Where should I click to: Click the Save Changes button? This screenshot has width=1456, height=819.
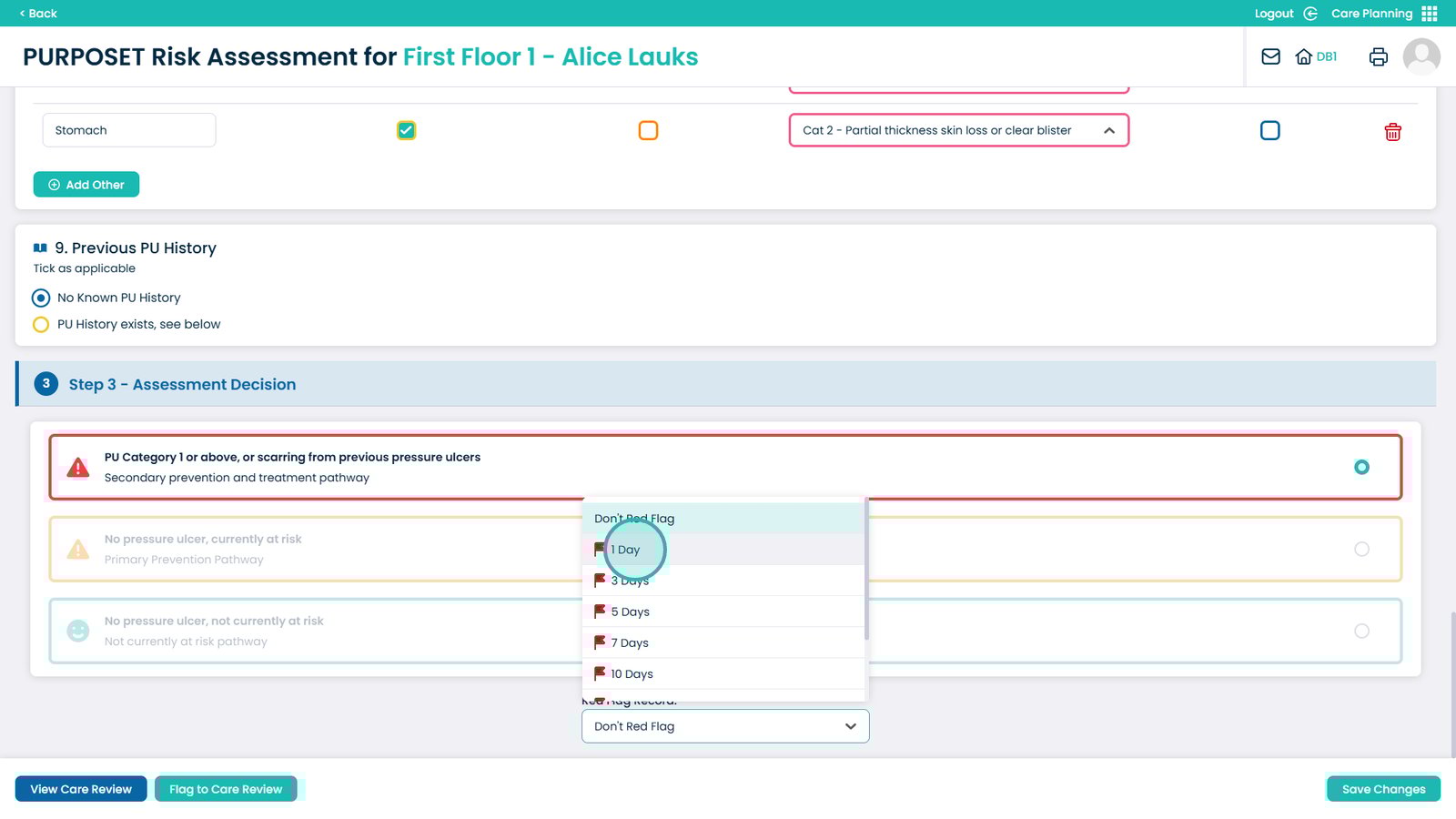pos(1383,789)
